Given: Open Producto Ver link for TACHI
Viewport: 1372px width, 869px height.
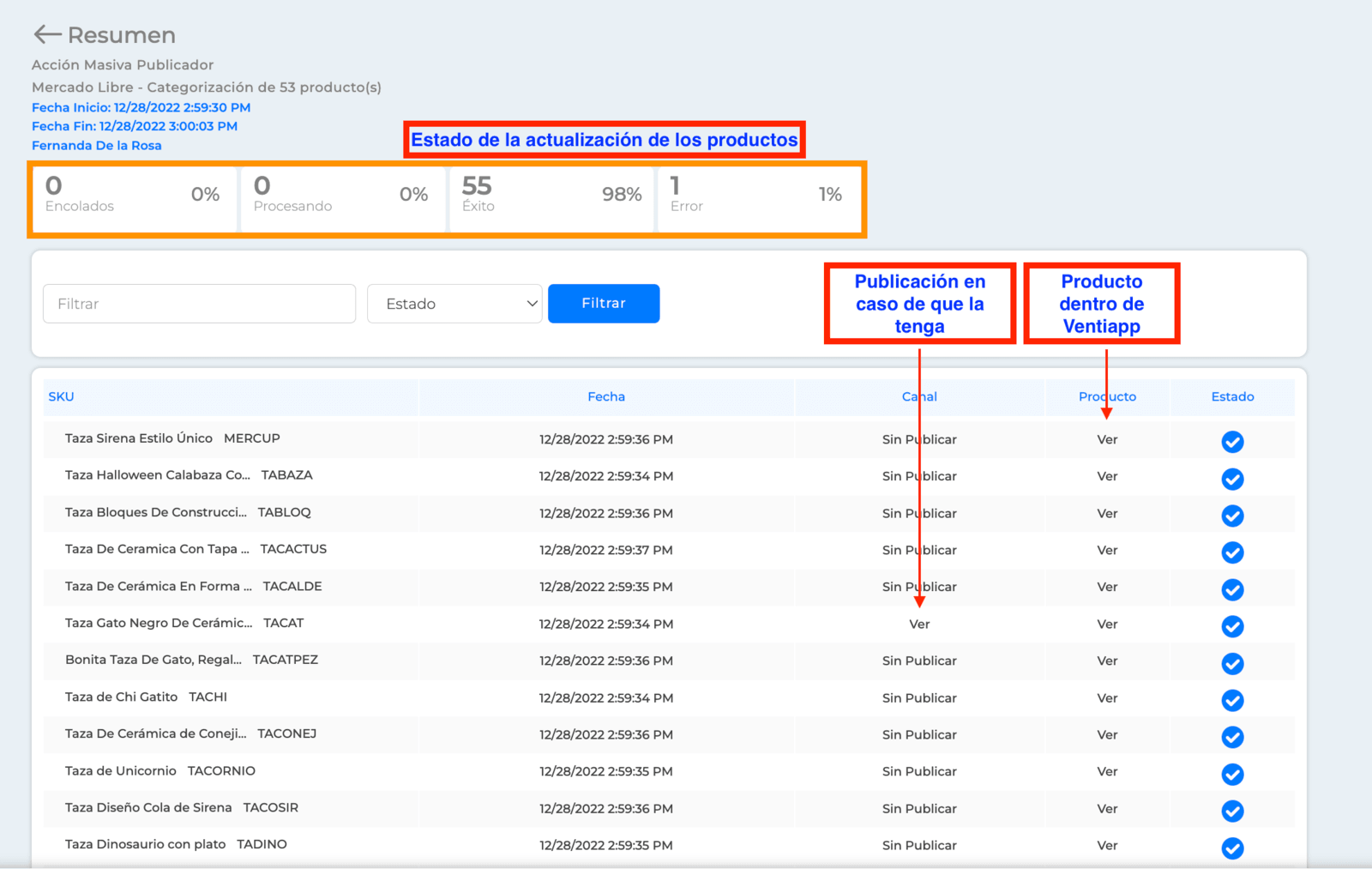Looking at the screenshot, I should 1107,697.
